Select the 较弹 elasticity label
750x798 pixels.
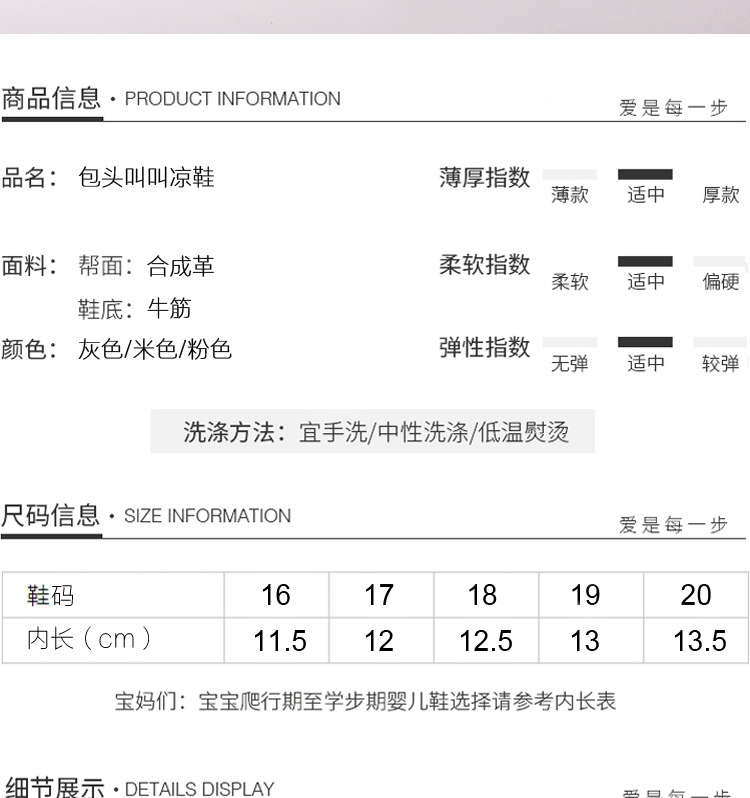point(720,364)
